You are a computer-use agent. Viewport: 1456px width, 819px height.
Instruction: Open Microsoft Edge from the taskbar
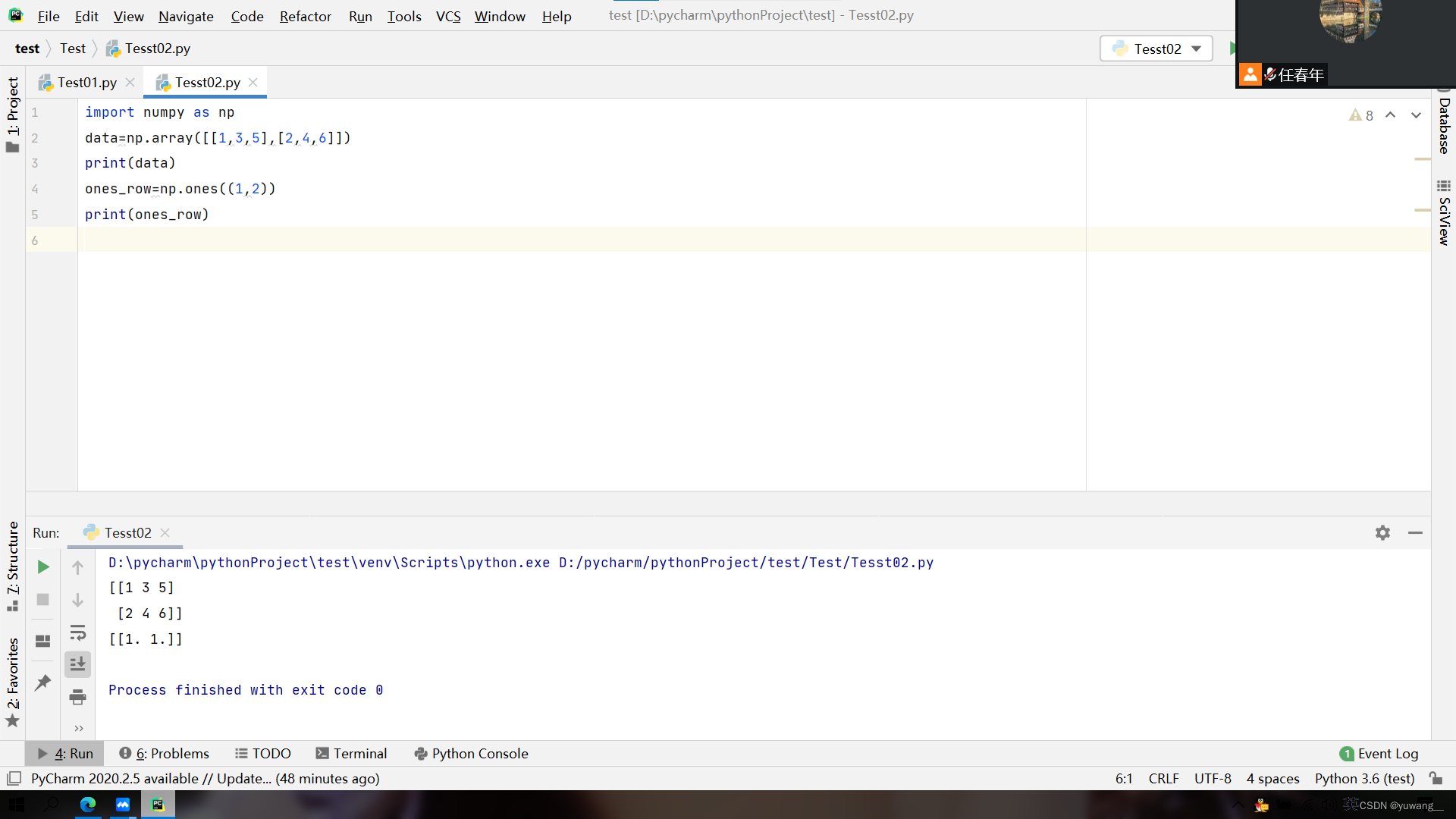(x=88, y=805)
